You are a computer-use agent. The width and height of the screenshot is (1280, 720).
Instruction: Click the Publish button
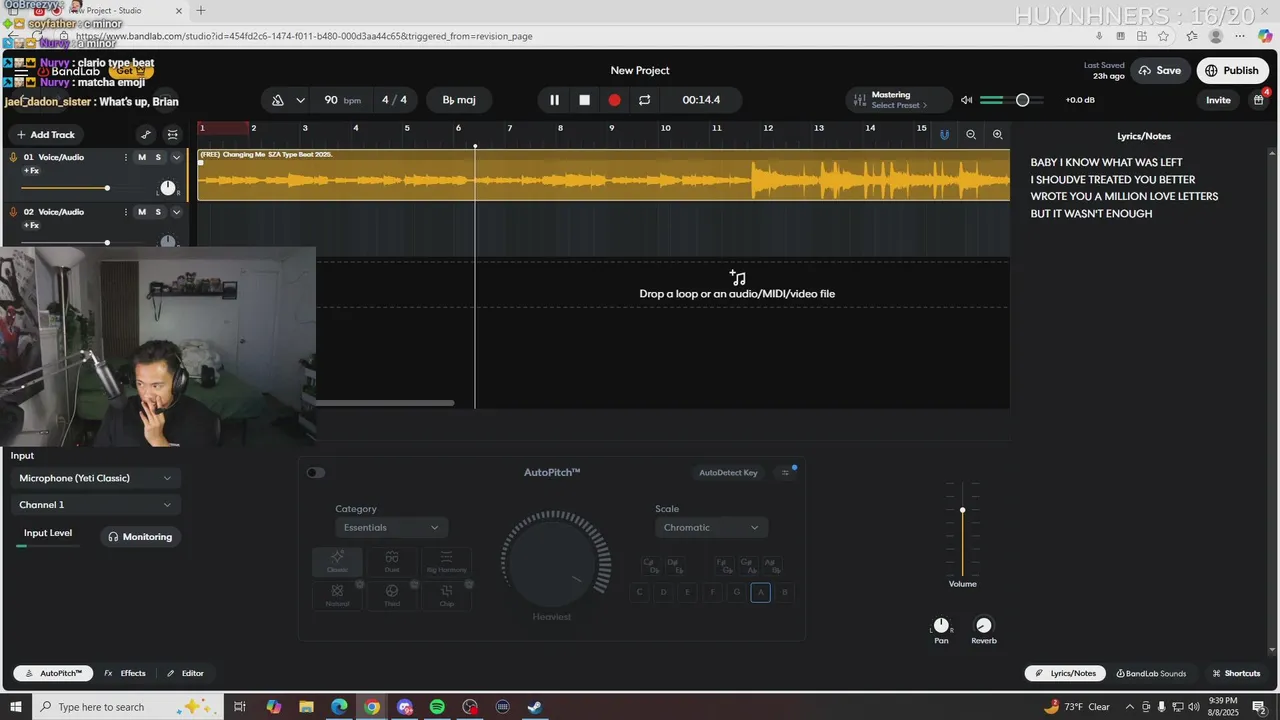[1233, 70]
